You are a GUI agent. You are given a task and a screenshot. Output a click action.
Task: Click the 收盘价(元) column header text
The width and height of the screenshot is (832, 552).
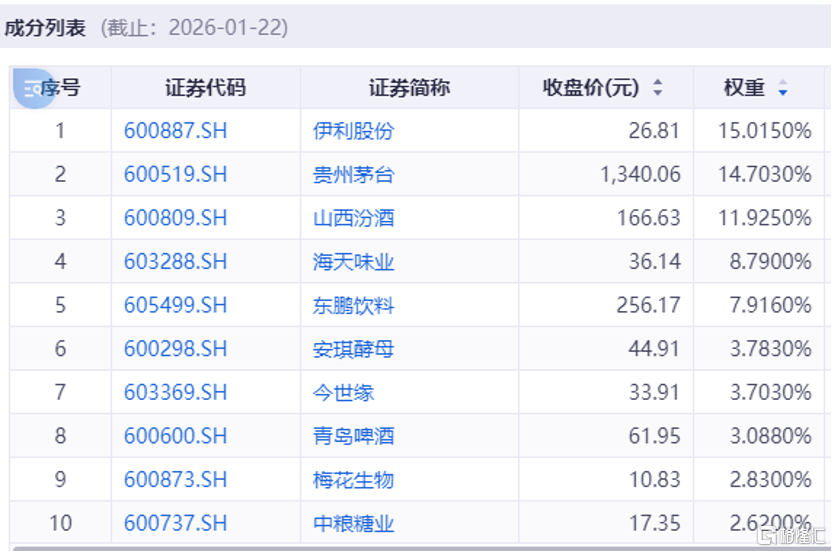591,88
